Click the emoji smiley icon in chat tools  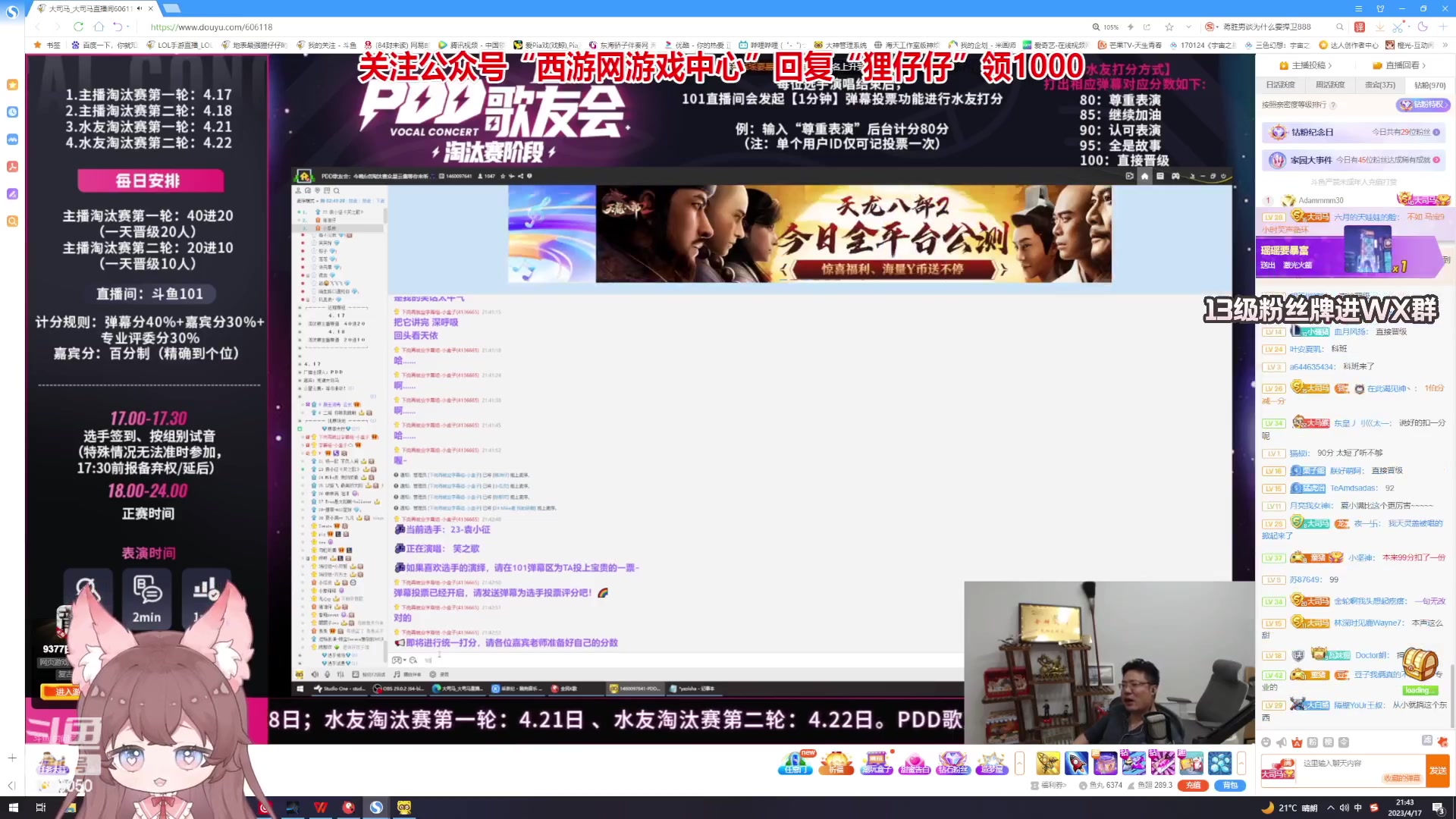[x=1266, y=742]
